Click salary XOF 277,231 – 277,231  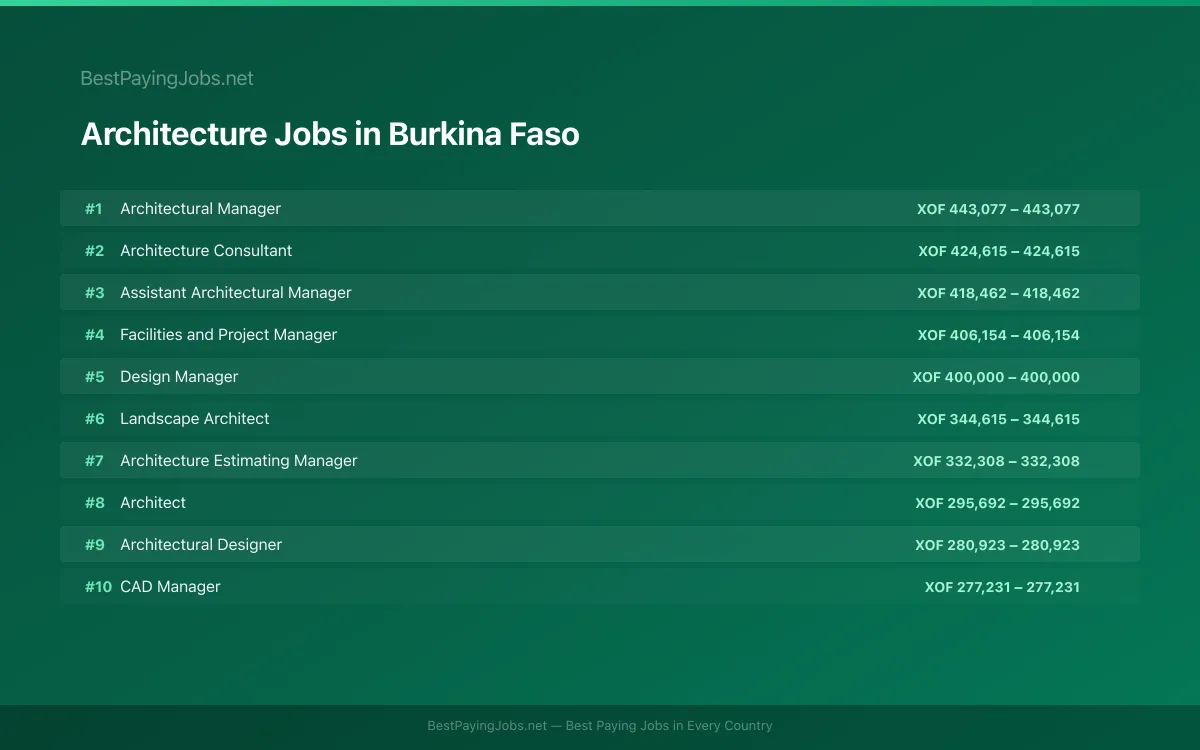1002,587
